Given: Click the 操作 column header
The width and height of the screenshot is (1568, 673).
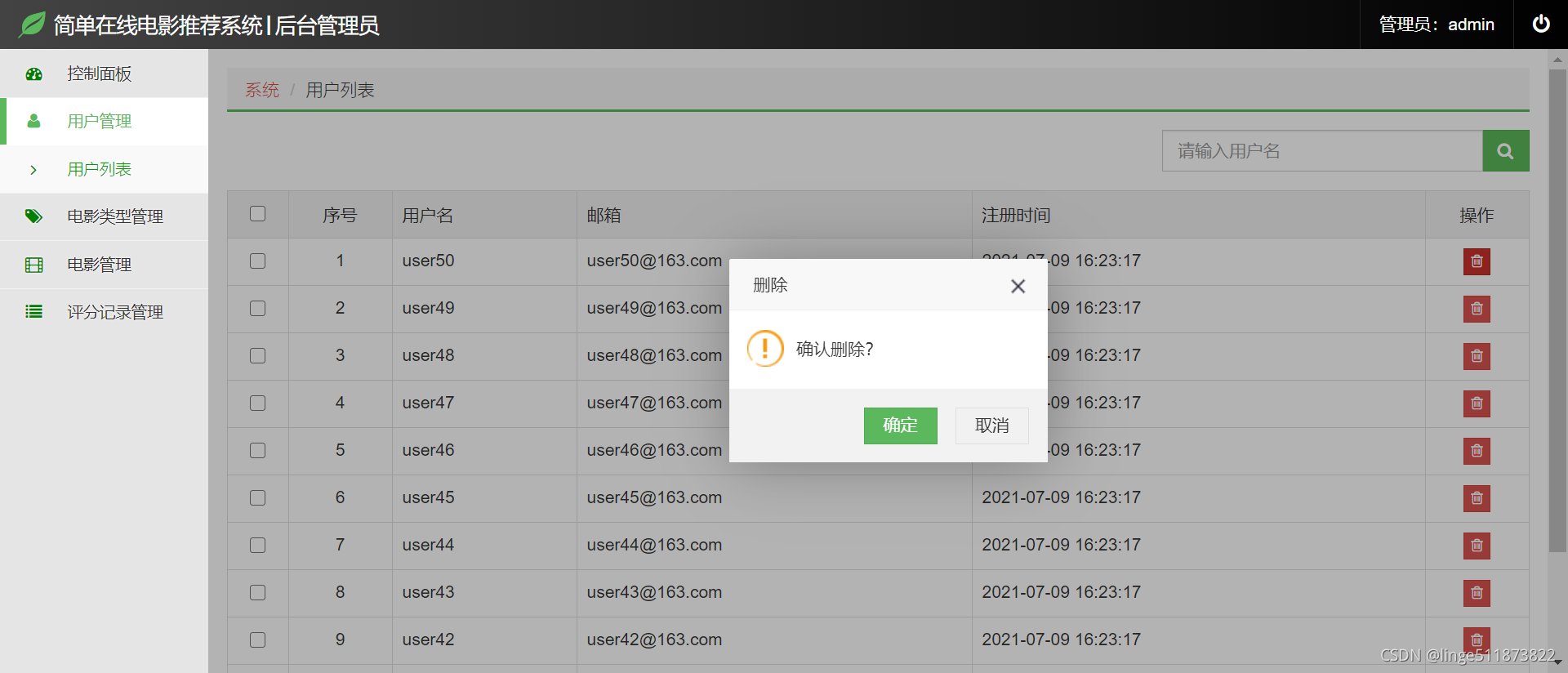Looking at the screenshot, I should click(1477, 215).
